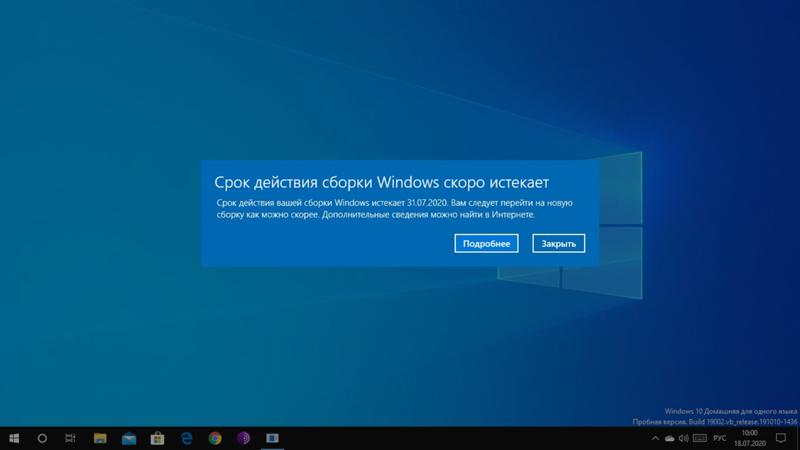Launch Google Chrome from the taskbar
This screenshot has width=800, height=450.
[x=215, y=438]
